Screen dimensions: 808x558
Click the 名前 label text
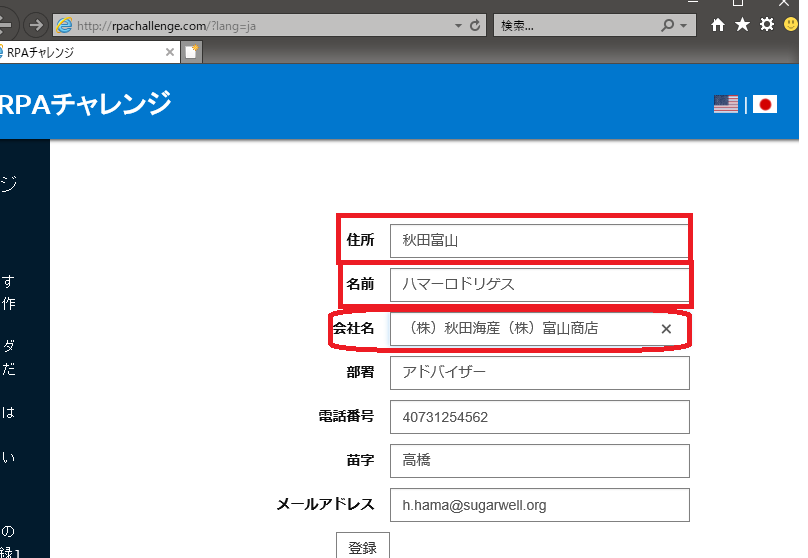[360, 284]
